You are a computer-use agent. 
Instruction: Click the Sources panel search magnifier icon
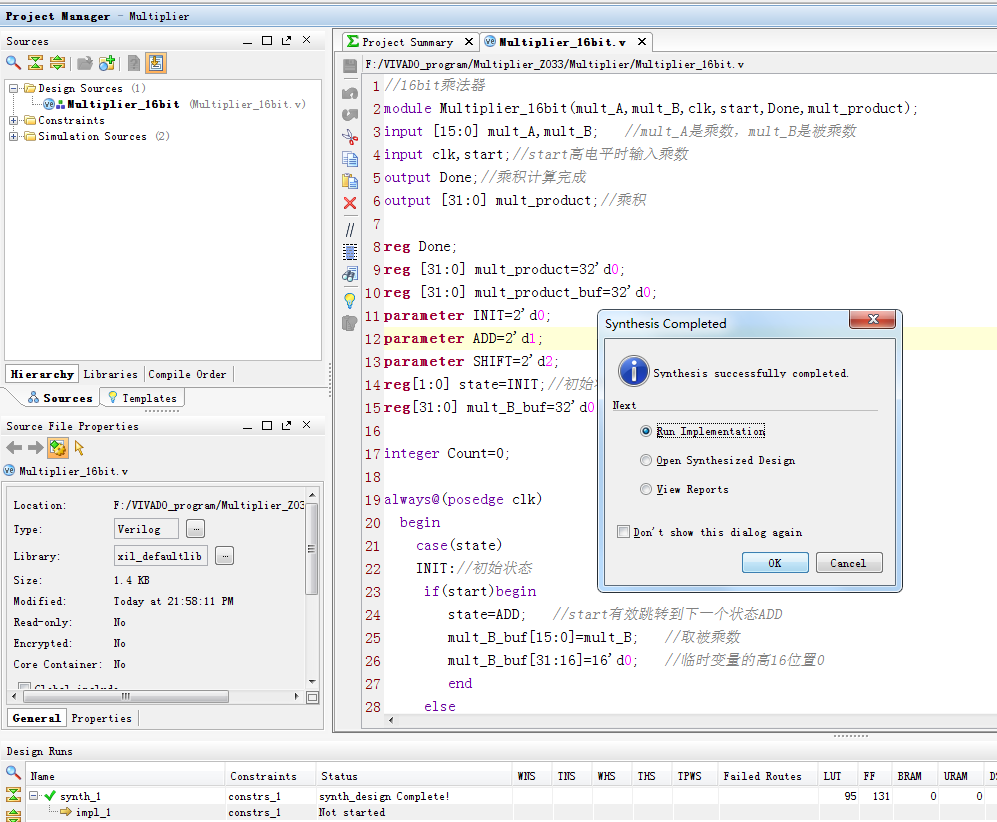coord(13,63)
